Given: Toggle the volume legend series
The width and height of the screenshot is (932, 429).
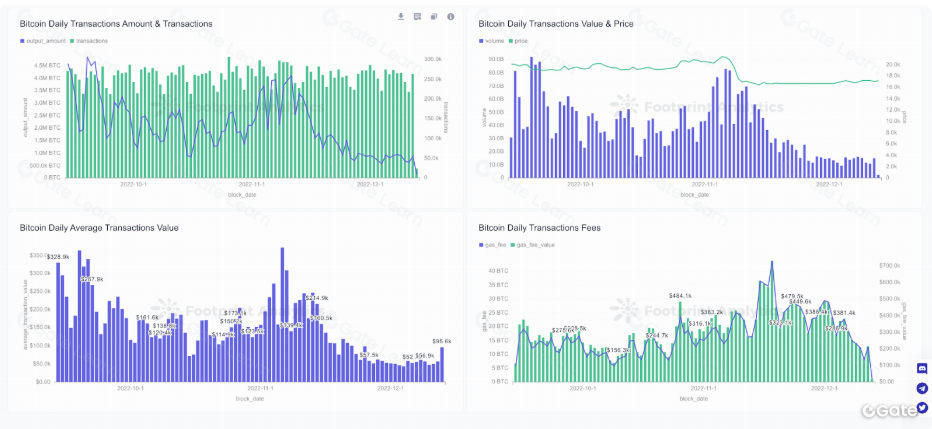Looking at the screenshot, I should 495,40.
